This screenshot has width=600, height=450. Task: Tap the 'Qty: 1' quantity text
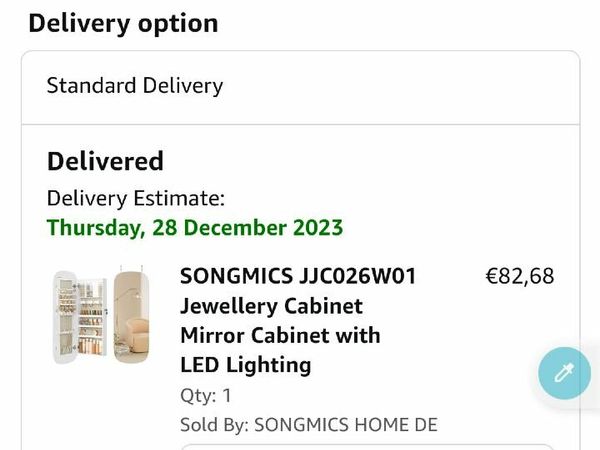(205, 395)
